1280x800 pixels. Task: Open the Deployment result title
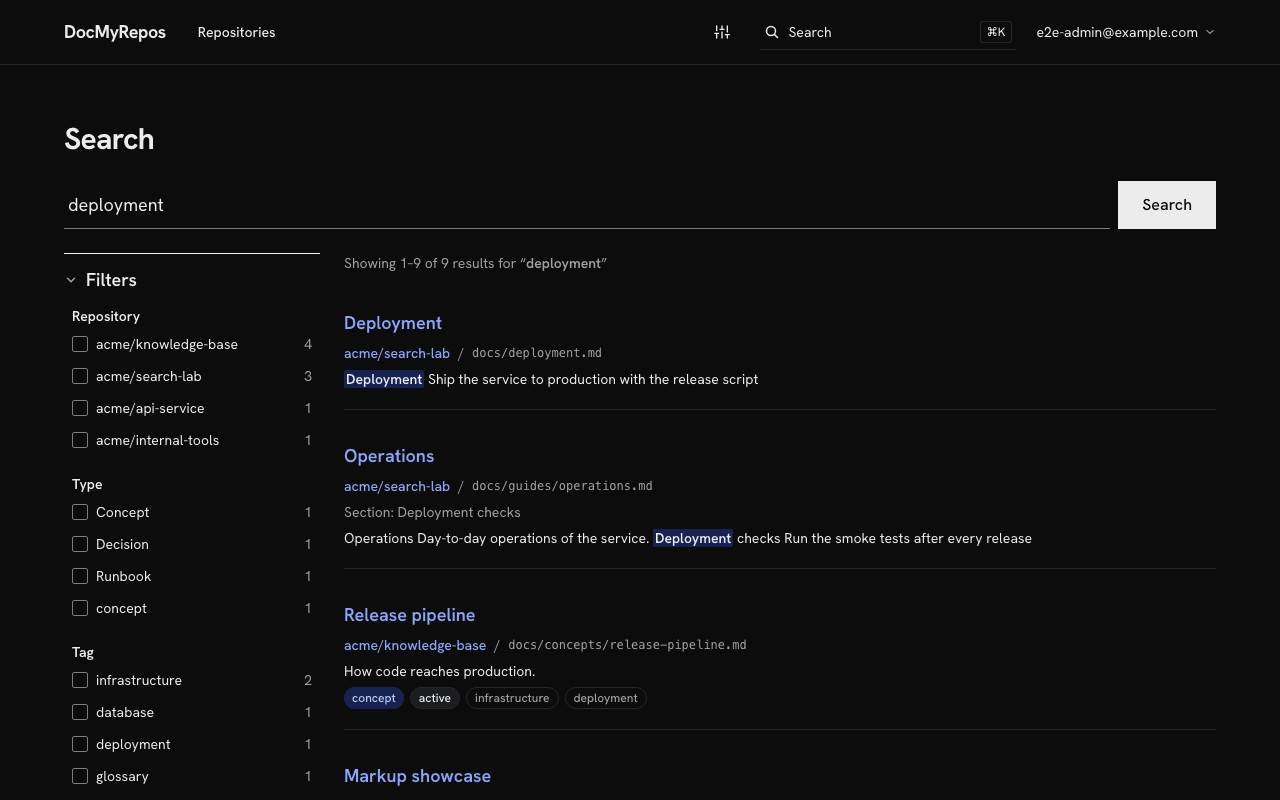tap(393, 323)
